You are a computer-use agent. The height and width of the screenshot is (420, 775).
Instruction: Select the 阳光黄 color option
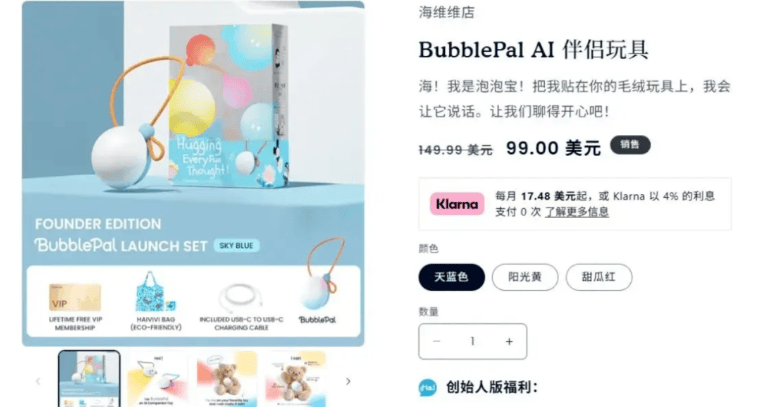[x=525, y=277]
